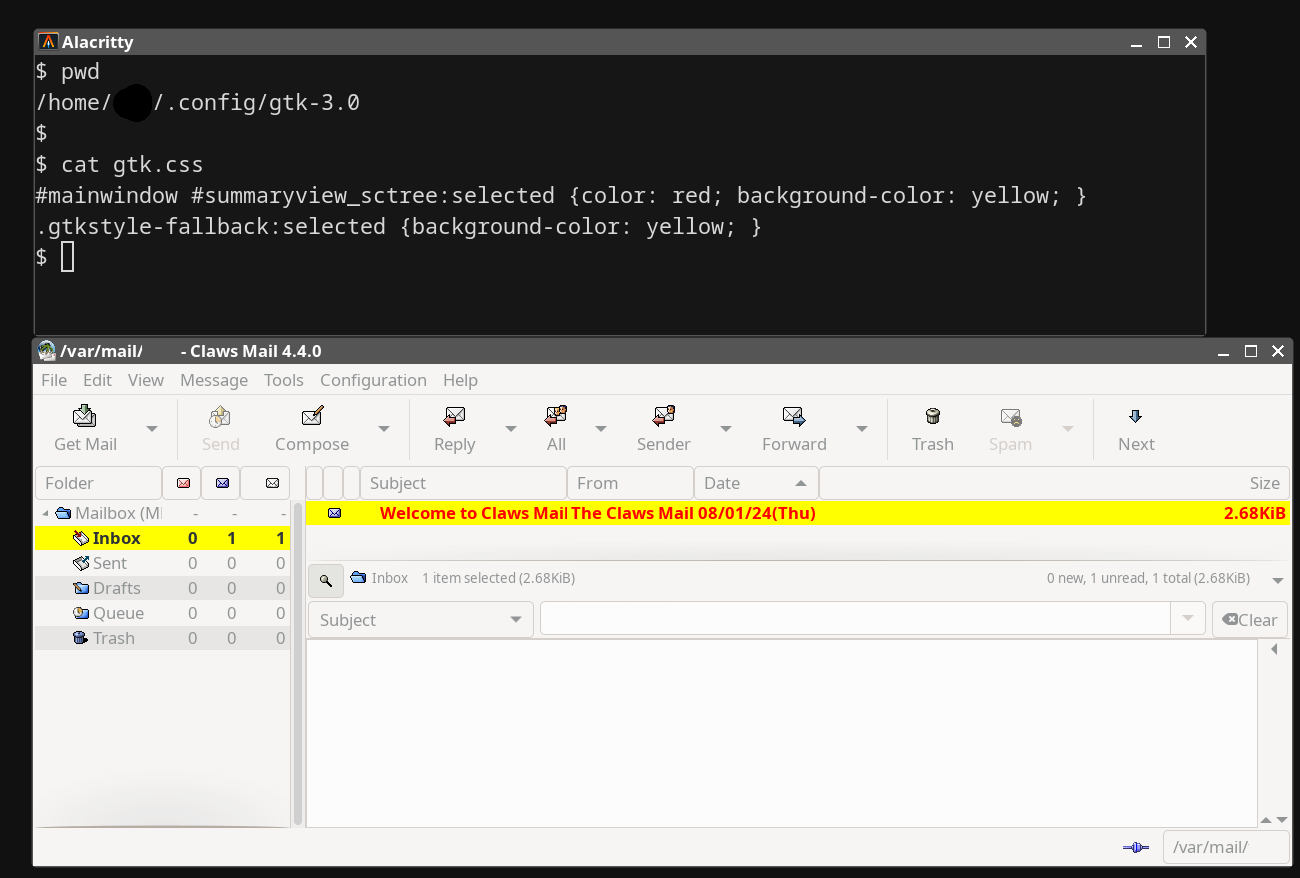Screen dimensions: 1300x878
Task: Click the Compose email icon
Action: [x=312, y=416]
